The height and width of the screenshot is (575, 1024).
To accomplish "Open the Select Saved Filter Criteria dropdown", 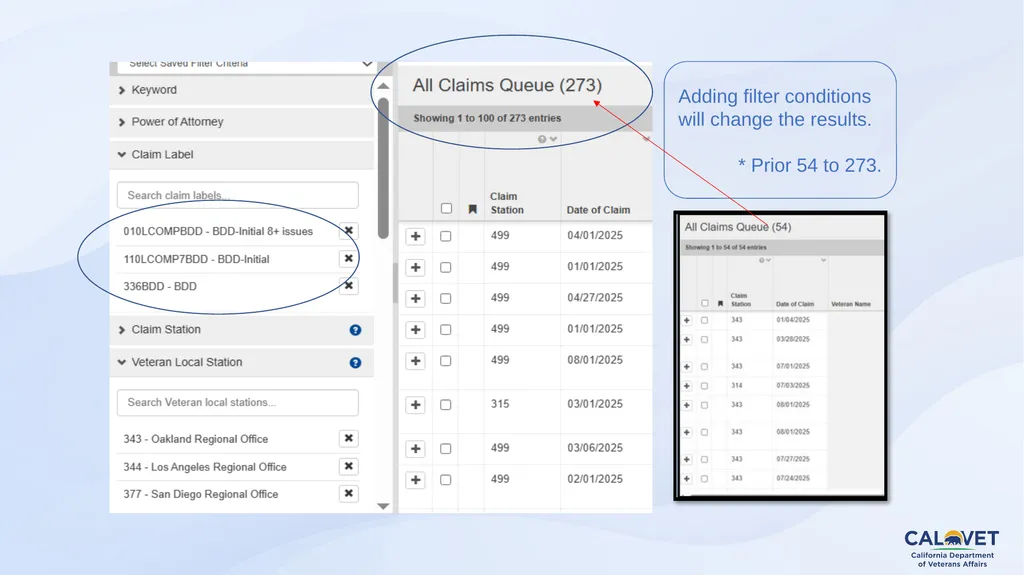I will coord(246,65).
